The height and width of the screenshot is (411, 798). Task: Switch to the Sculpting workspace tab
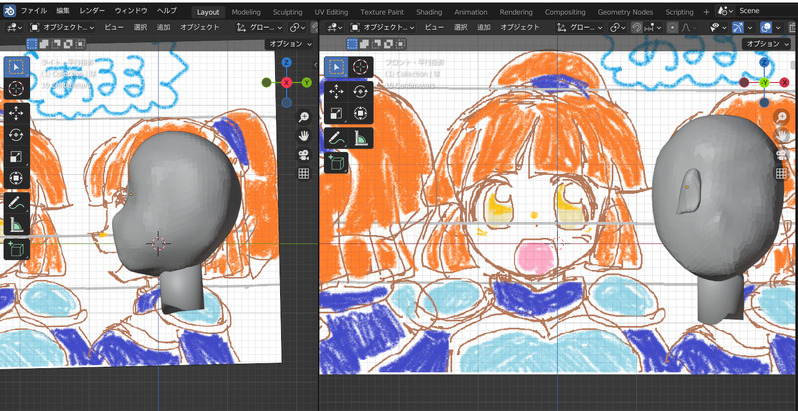[x=287, y=12]
